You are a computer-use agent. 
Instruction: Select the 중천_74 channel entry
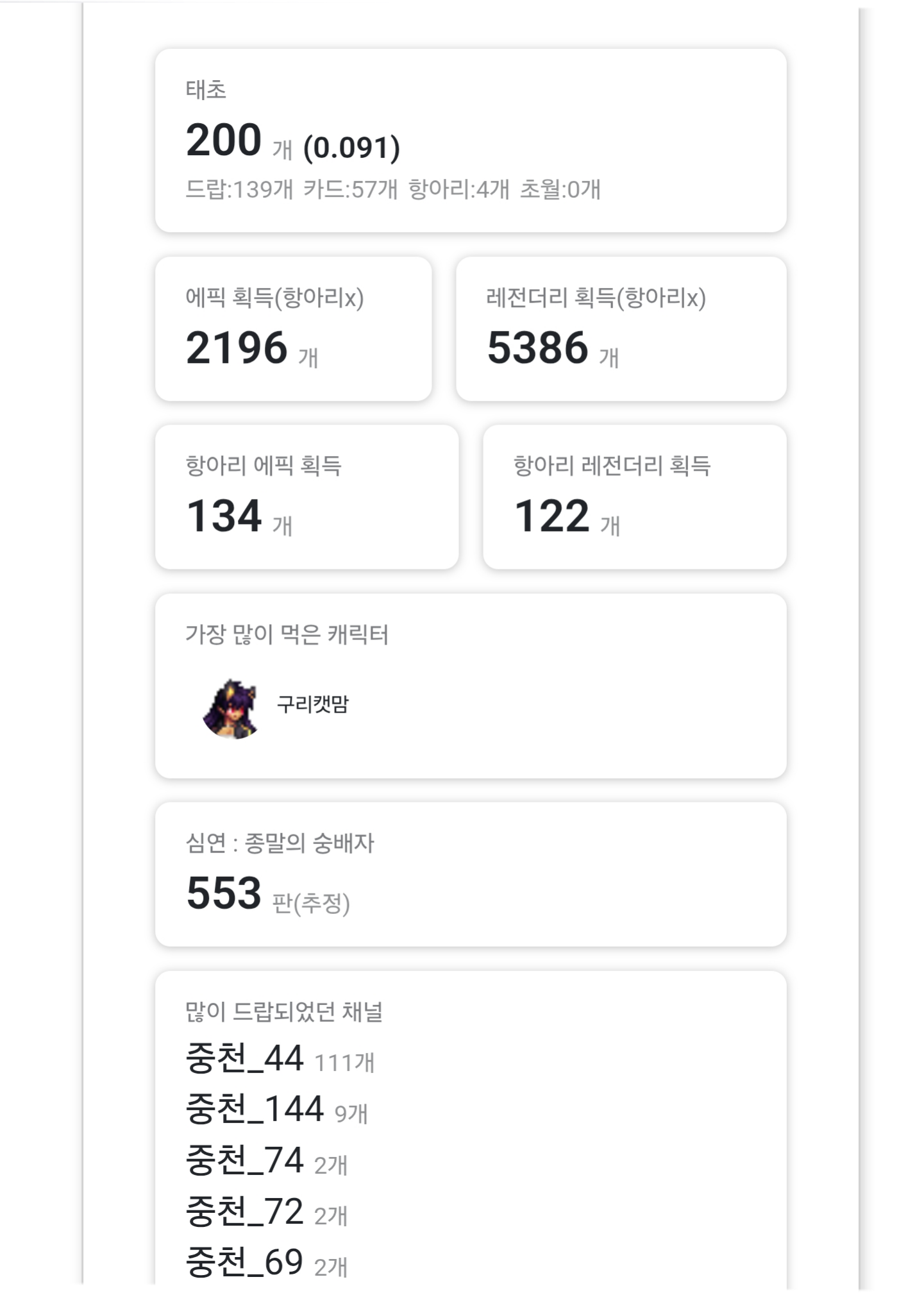[267, 1162]
